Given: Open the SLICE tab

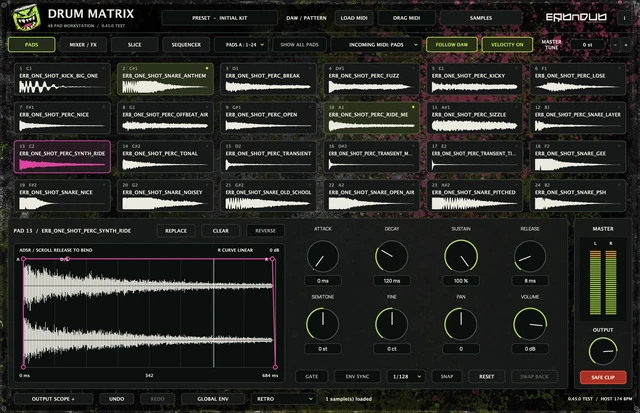Looking at the screenshot, I should point(134,44).
